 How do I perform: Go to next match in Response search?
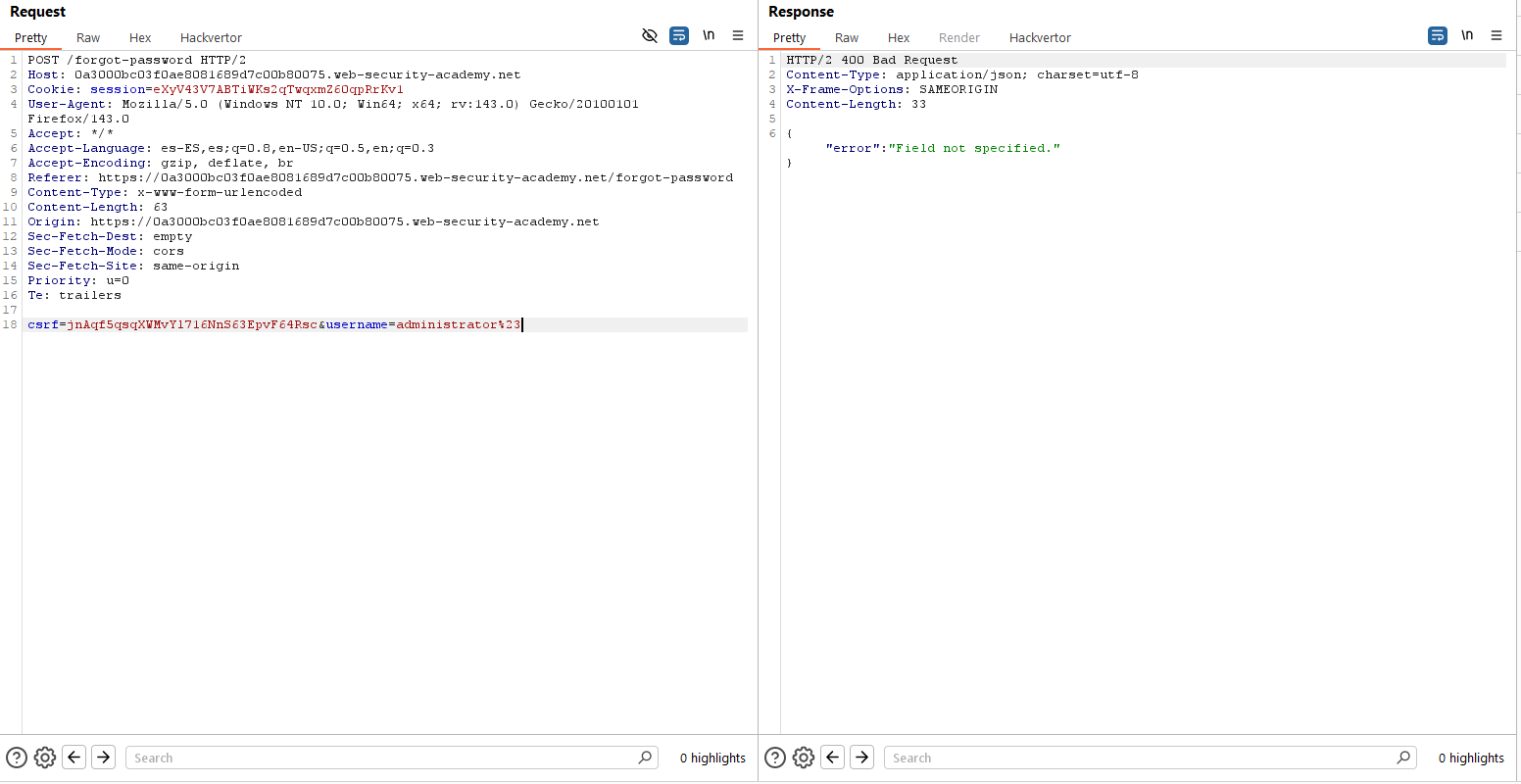click(x=861, y=758)
